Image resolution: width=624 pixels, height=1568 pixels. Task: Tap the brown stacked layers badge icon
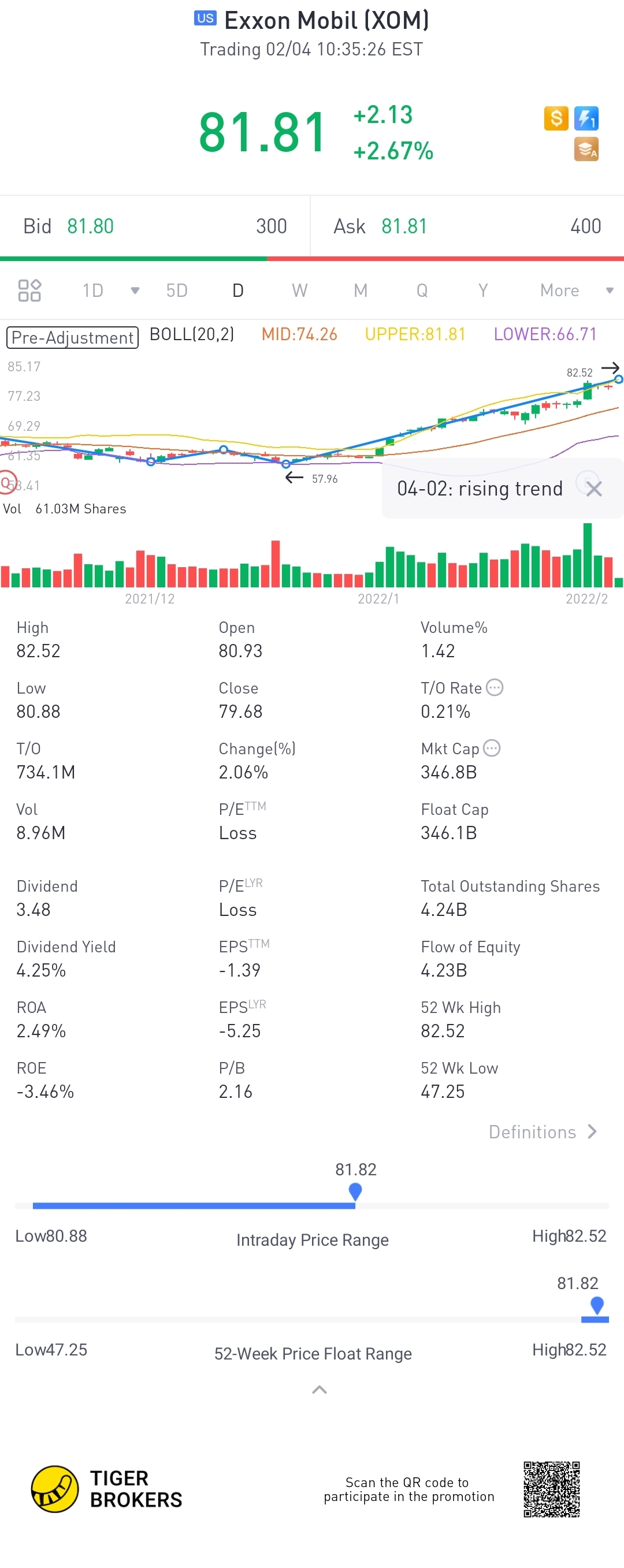[586, 149]
